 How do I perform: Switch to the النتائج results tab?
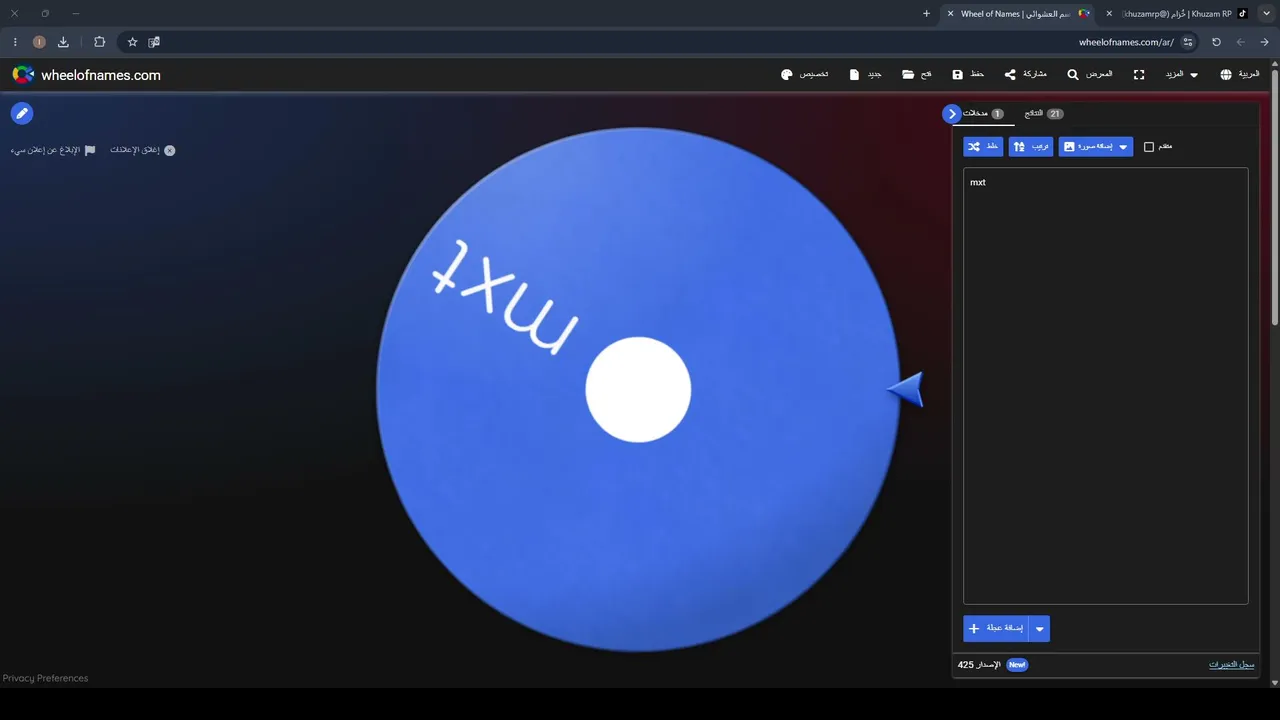pos(1044,114)
